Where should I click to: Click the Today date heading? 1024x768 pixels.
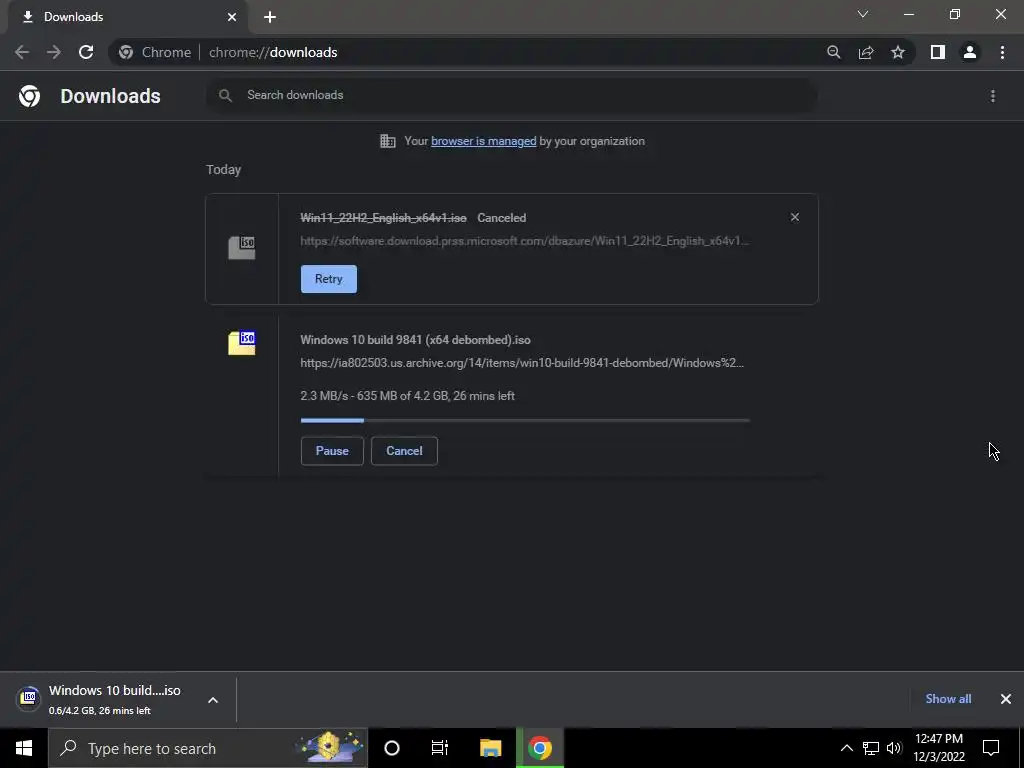223,170
